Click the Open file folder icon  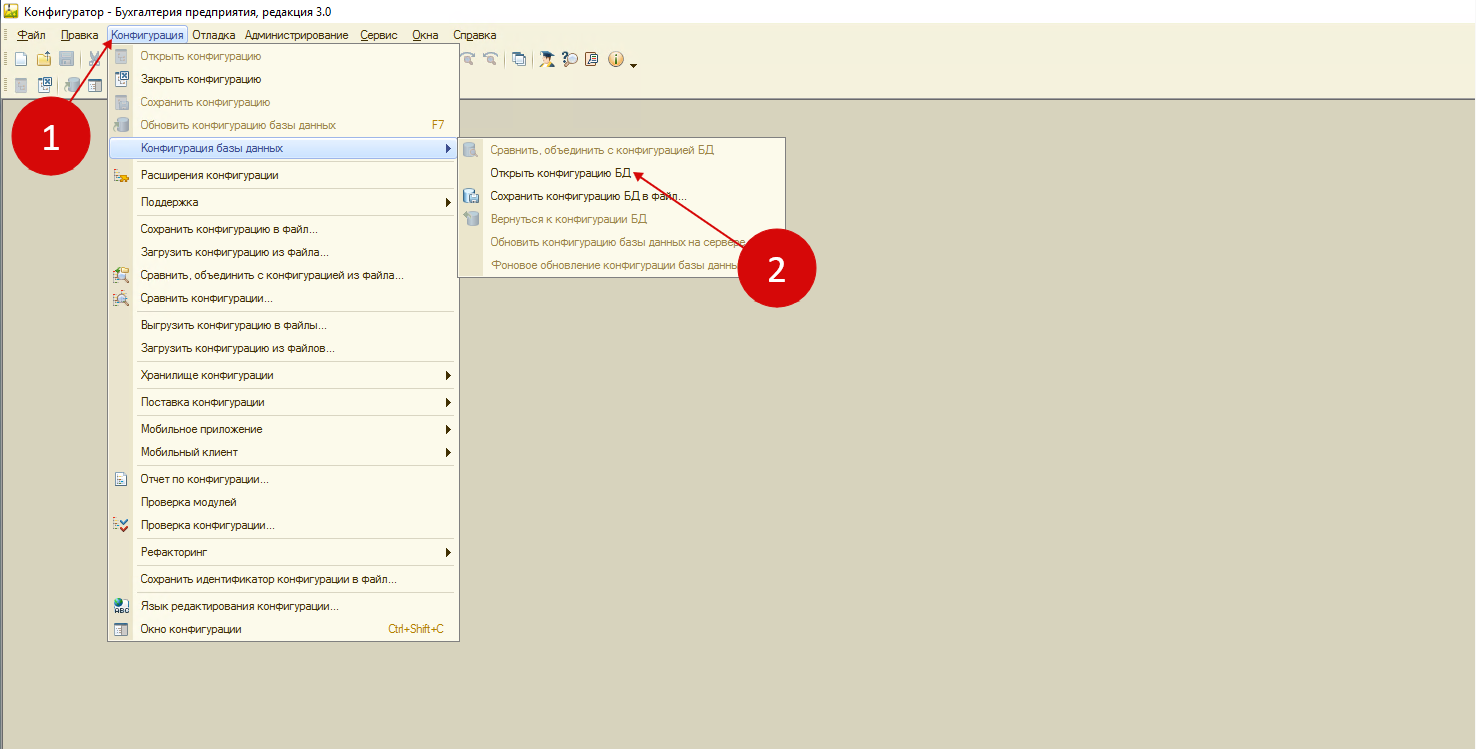tap(44, 59)
